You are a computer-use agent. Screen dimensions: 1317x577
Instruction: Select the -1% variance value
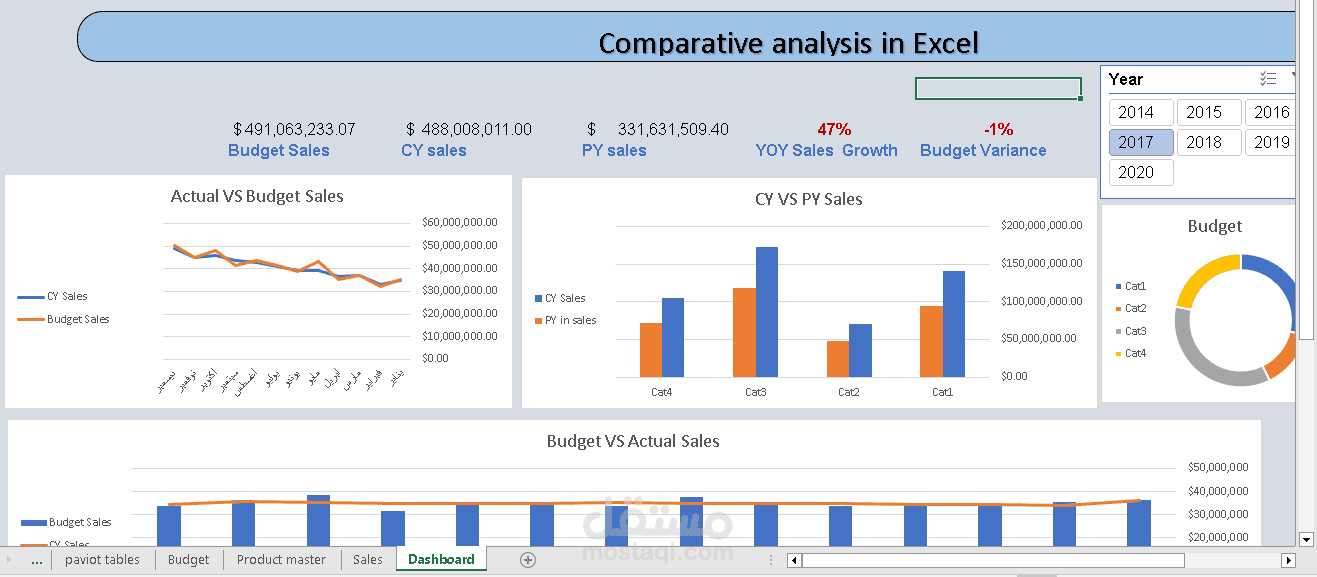(998, 129)
